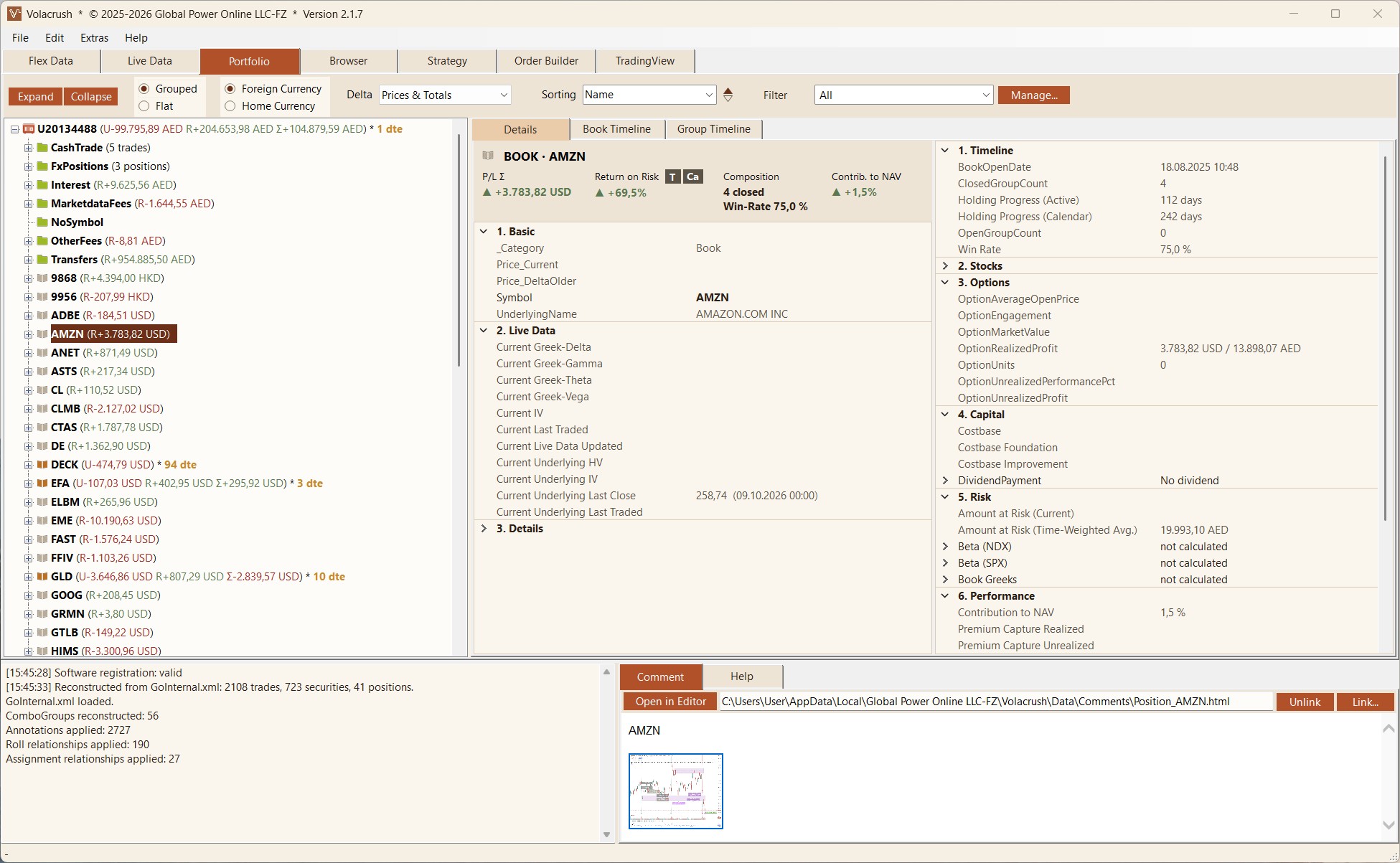Click the Volacrush app logo icon
This screenshot has height=863, width=1400.
[14, 14]
